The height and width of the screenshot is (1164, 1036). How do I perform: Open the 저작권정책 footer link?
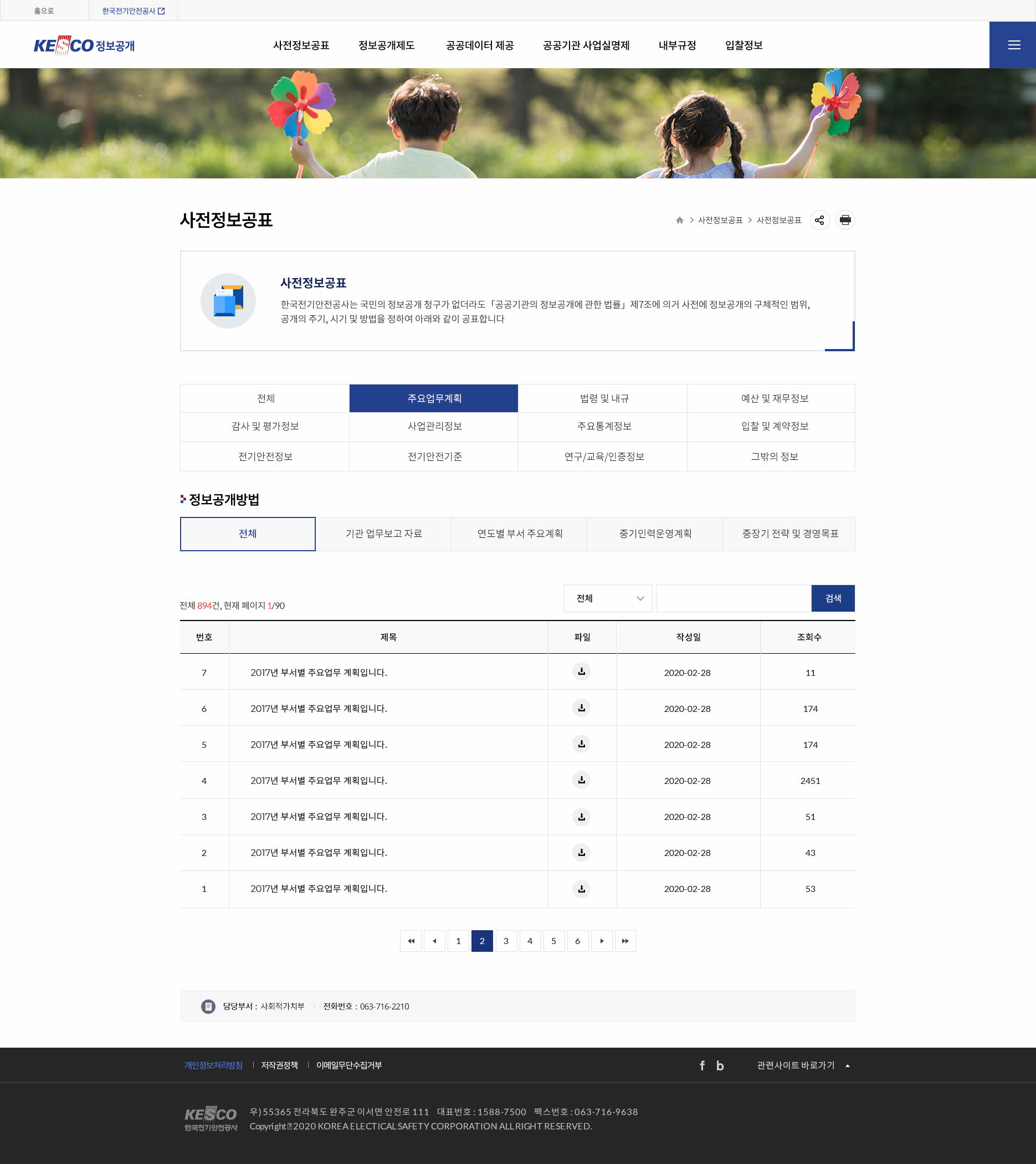pos(279,1065)
